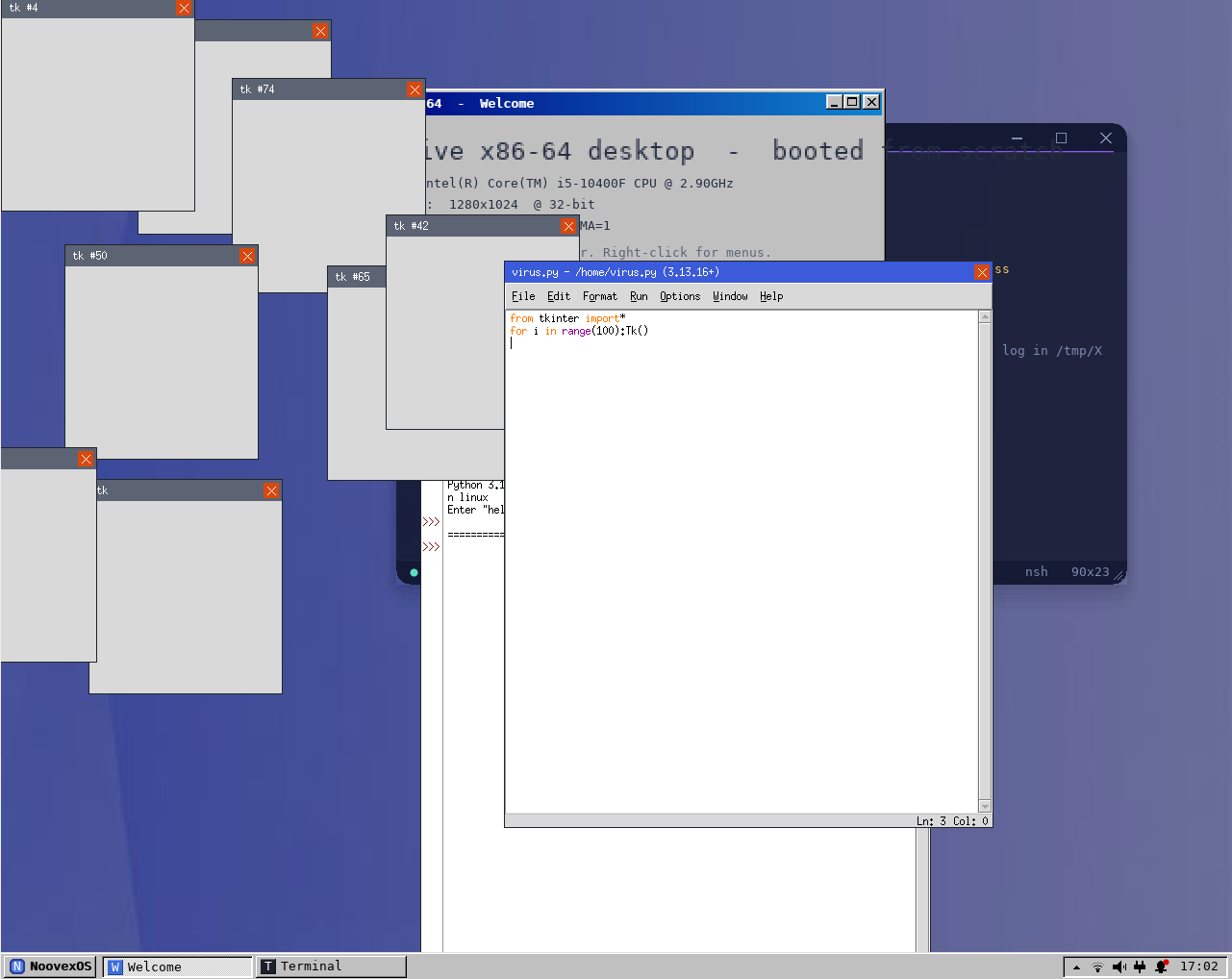Click the 17:02 clock in tray

pyautogui.click(x=1198, y=966)
